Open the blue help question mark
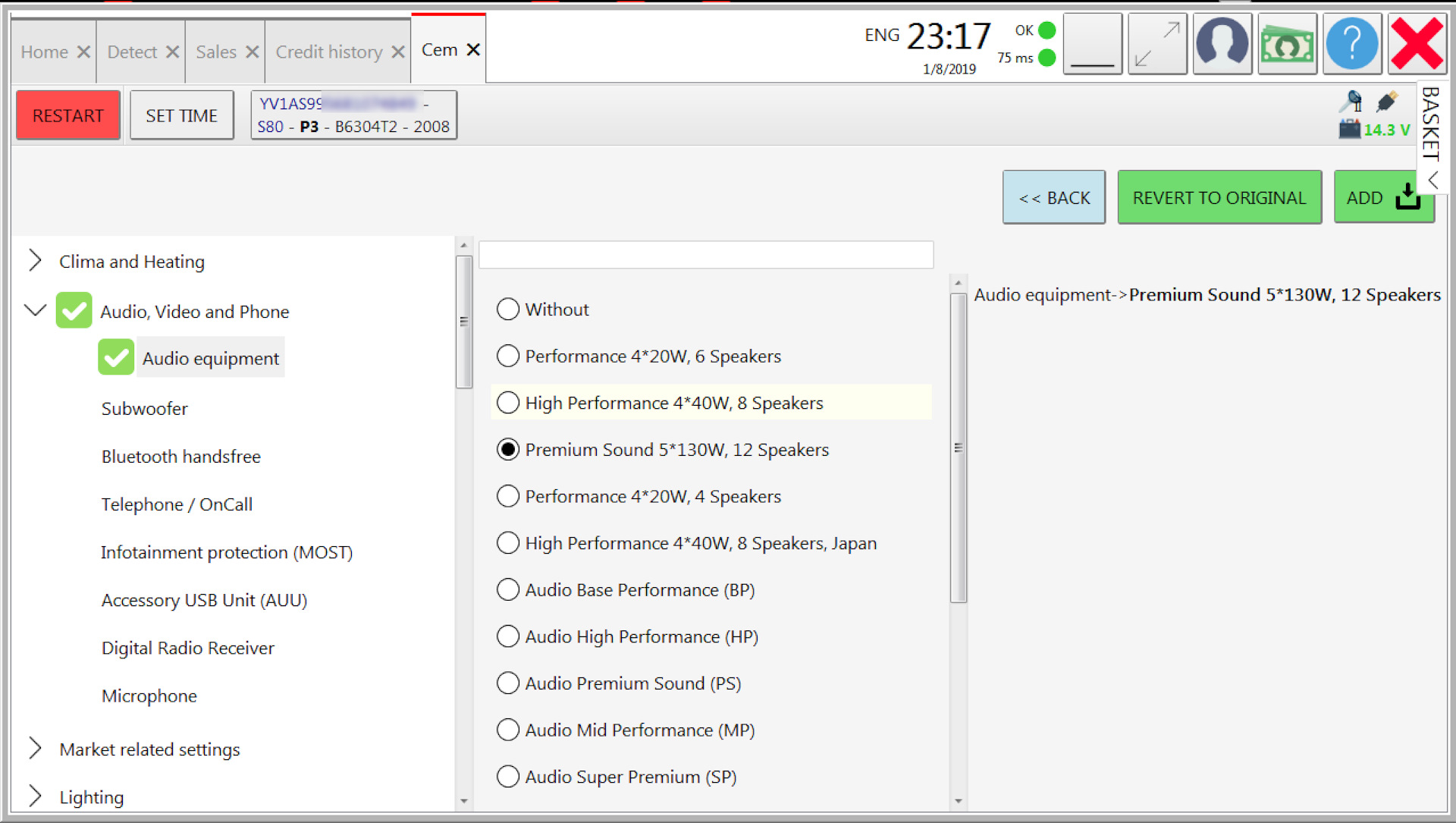 point(1352,44)
